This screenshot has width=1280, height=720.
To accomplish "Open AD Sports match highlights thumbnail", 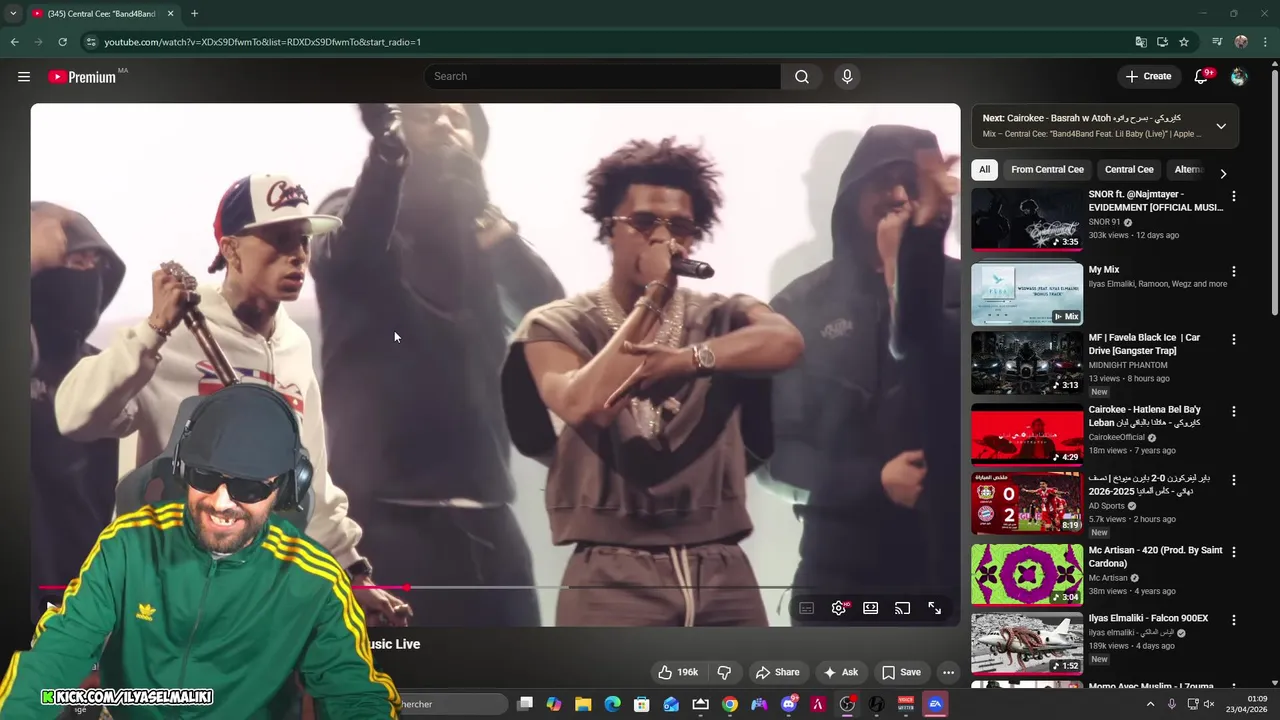I will (1027, 504).
